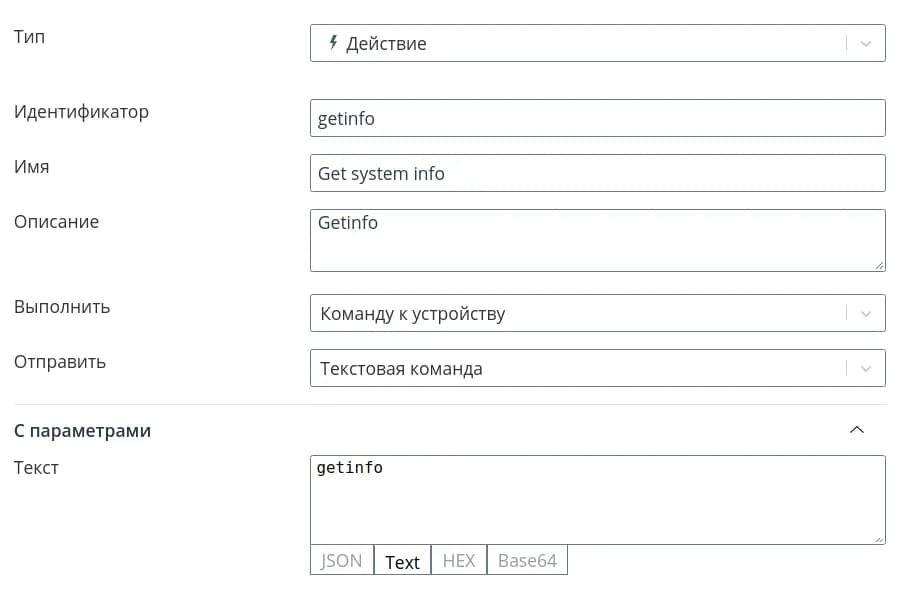903x594 pixels.
Task: Click the 'Текстовая команда' value text
Action: [401, 368]
